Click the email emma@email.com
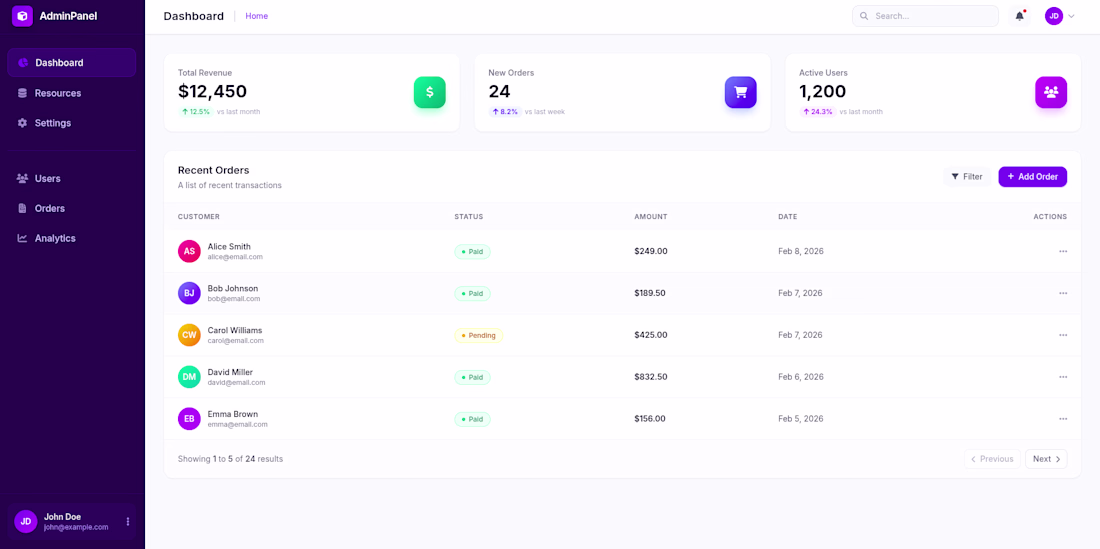 [x=237, y=425]
